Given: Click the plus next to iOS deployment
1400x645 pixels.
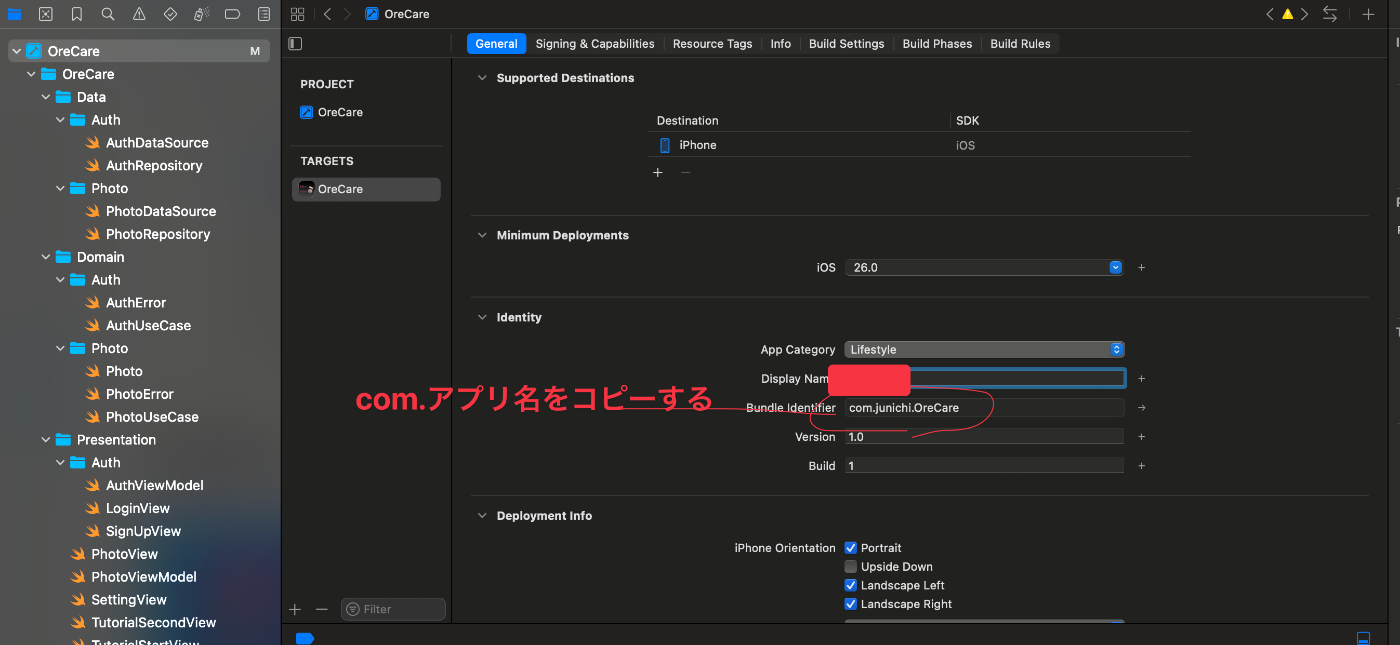Looking at the screenshot, I should (x=1141, y=268).
